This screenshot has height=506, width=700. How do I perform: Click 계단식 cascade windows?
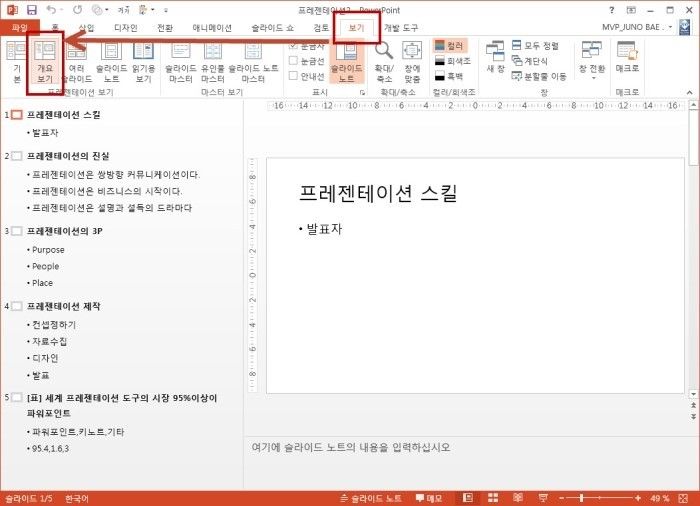click(529, 61)
